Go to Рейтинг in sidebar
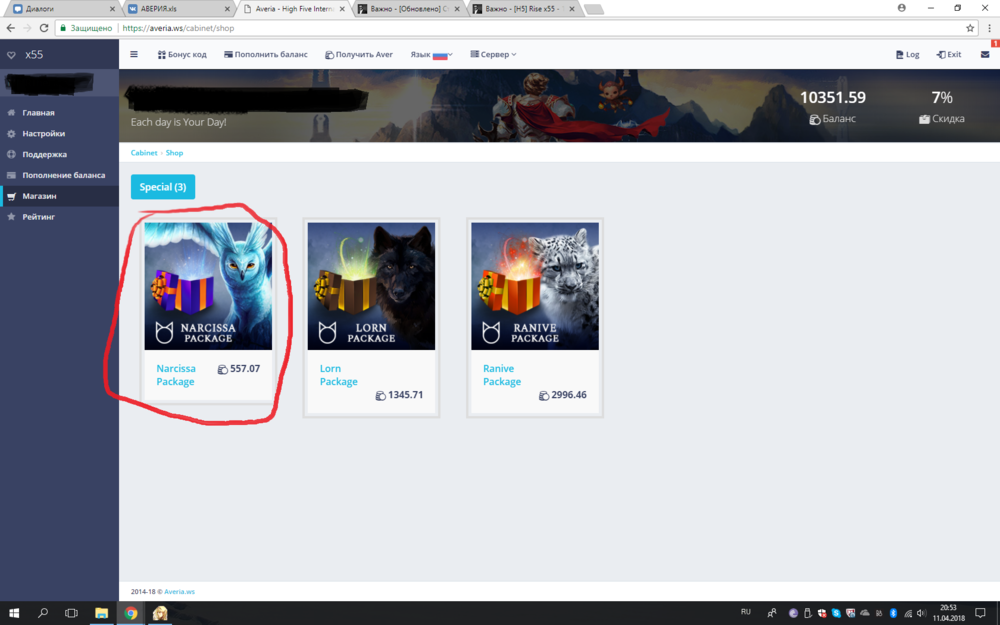 point(38,217)
